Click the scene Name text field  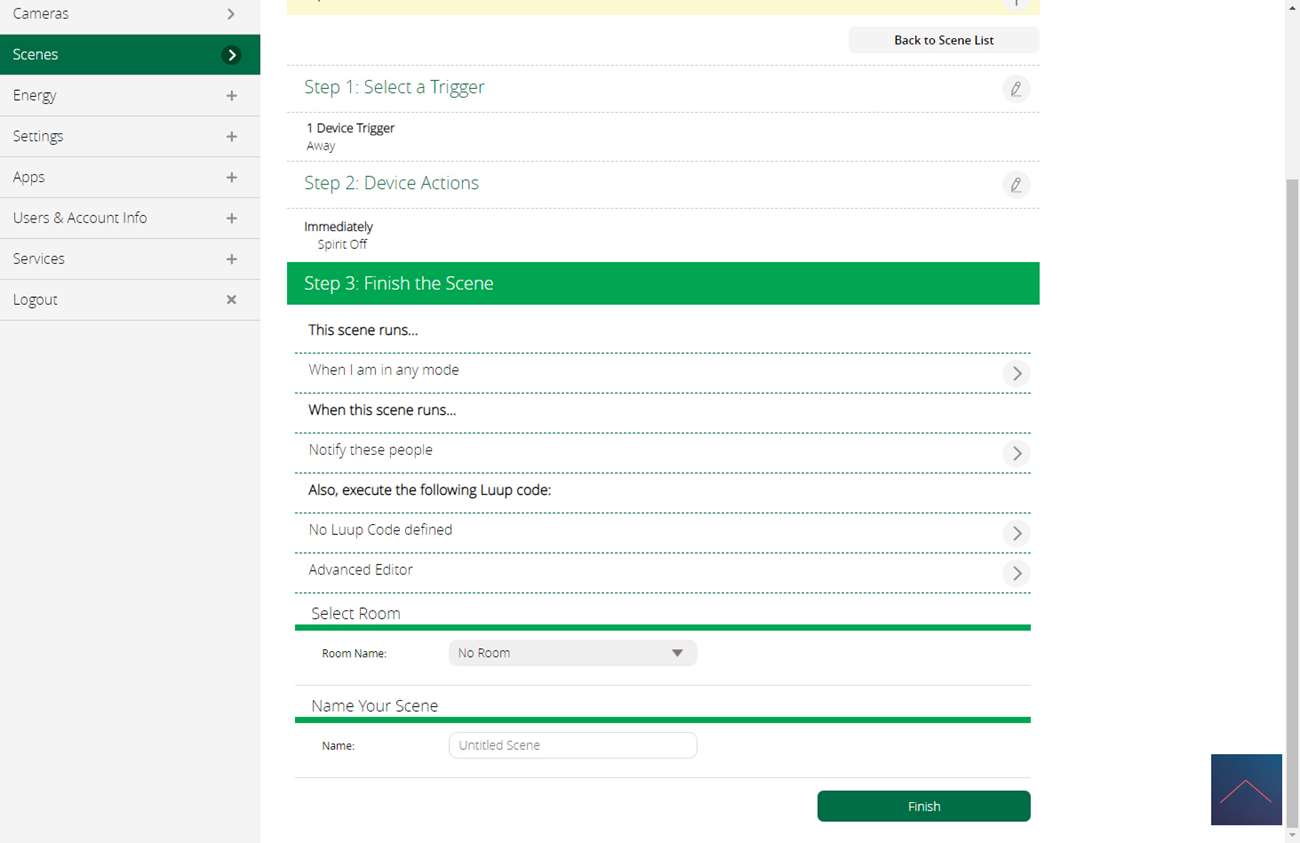tap(572, 745)
